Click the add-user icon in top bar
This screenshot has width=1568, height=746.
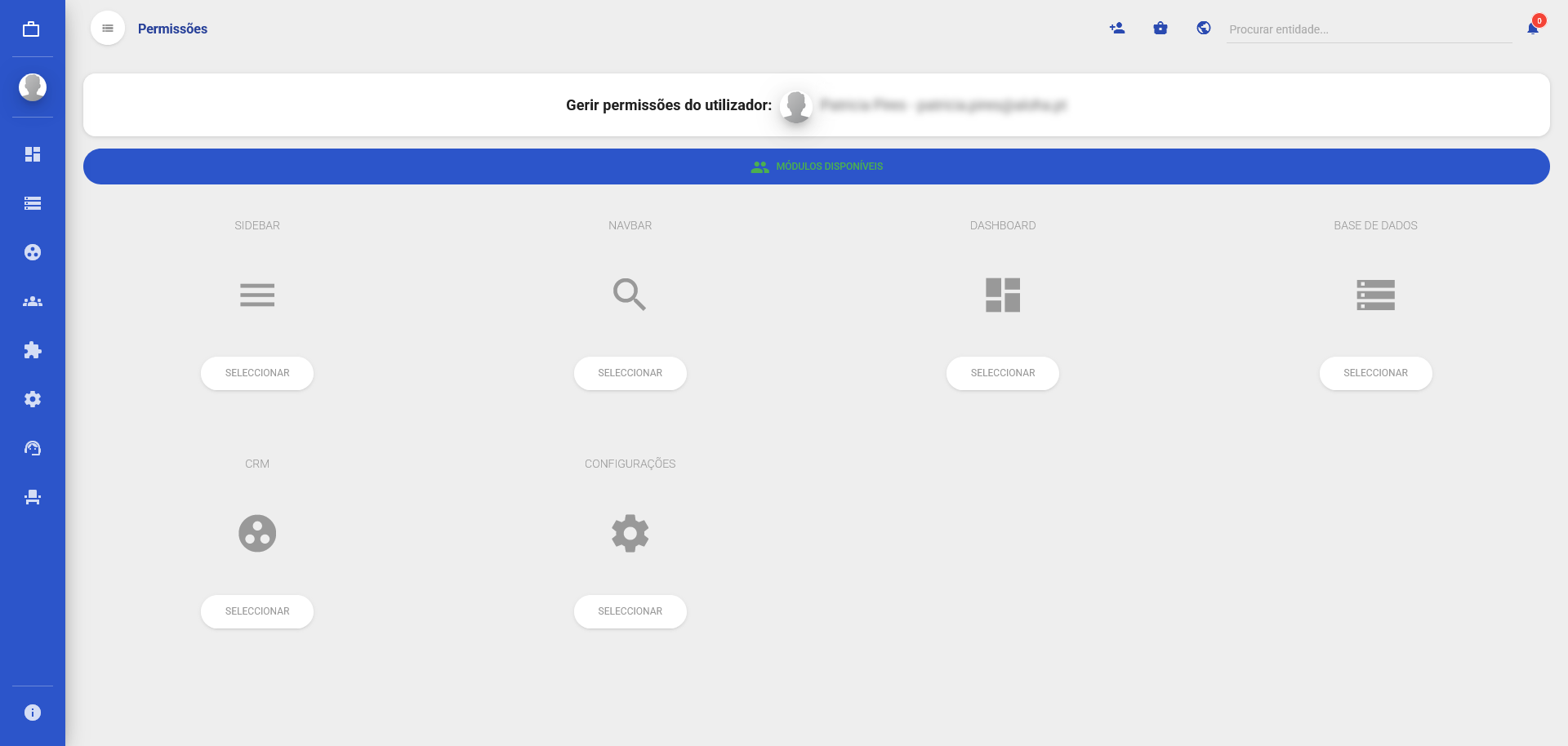click(1117, 29)
